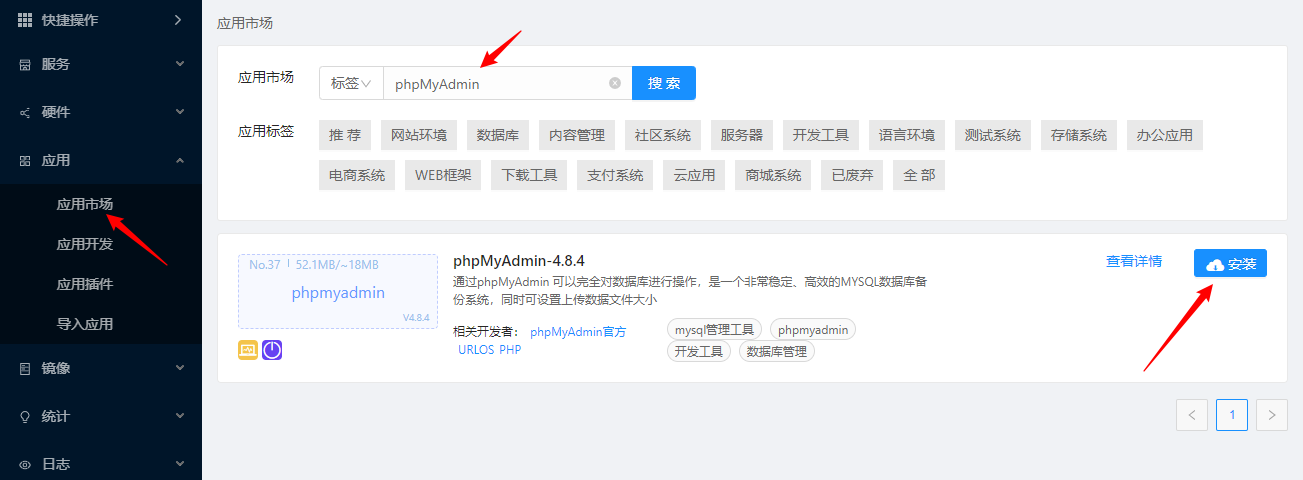Screen dimensions: 1303x480
Task: Open the 查看详情 details link
Action: [1133, 262]
